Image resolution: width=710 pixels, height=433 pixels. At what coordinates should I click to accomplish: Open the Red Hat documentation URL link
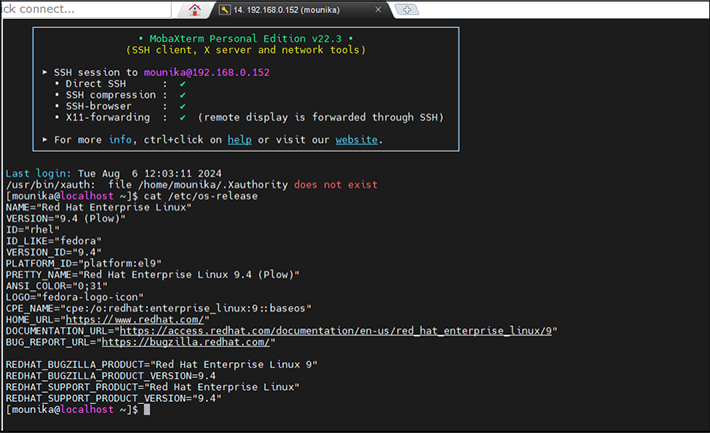pos(337,330)
